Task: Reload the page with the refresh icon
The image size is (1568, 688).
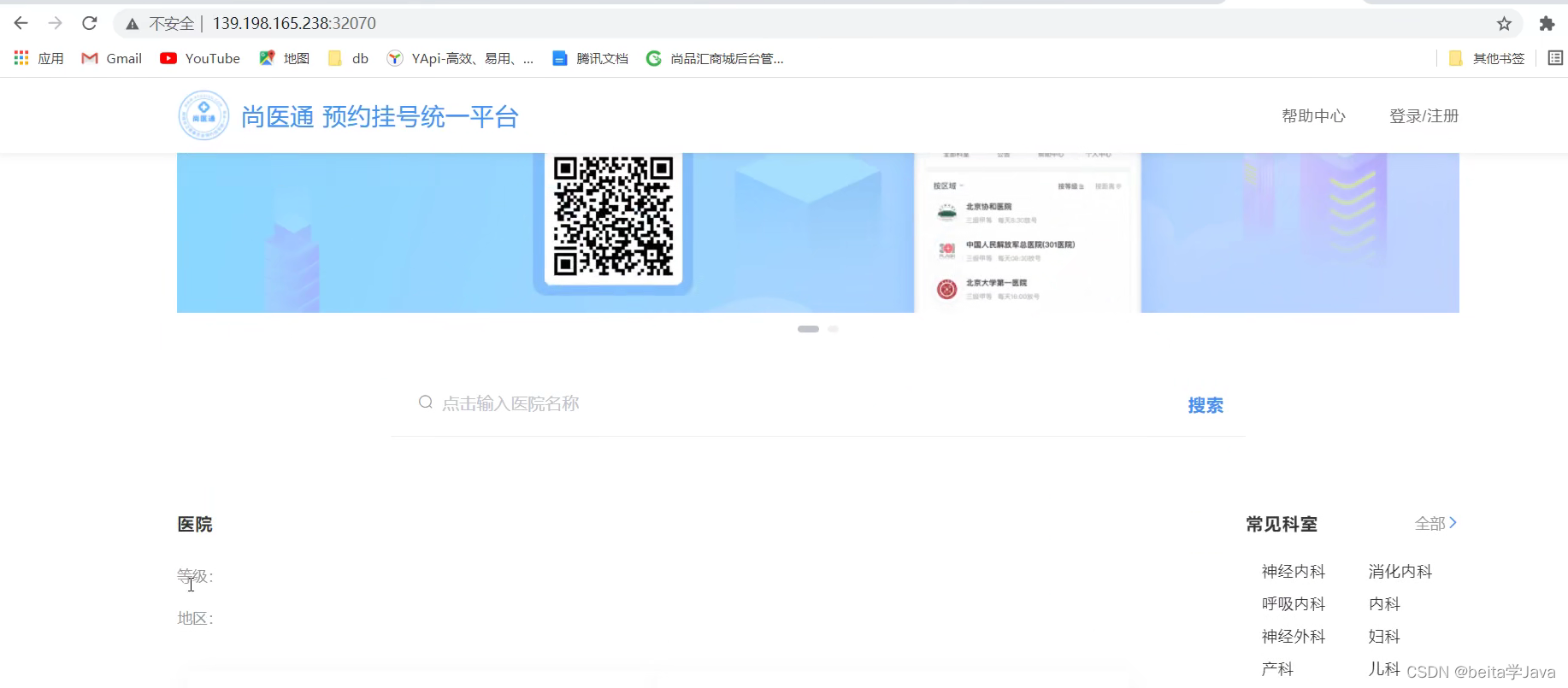Action: tap(90, 23)
